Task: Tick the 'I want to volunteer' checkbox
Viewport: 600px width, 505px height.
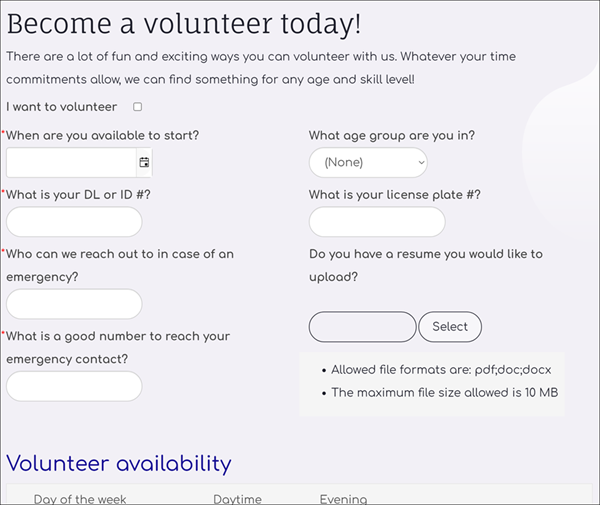Action: 137,107
